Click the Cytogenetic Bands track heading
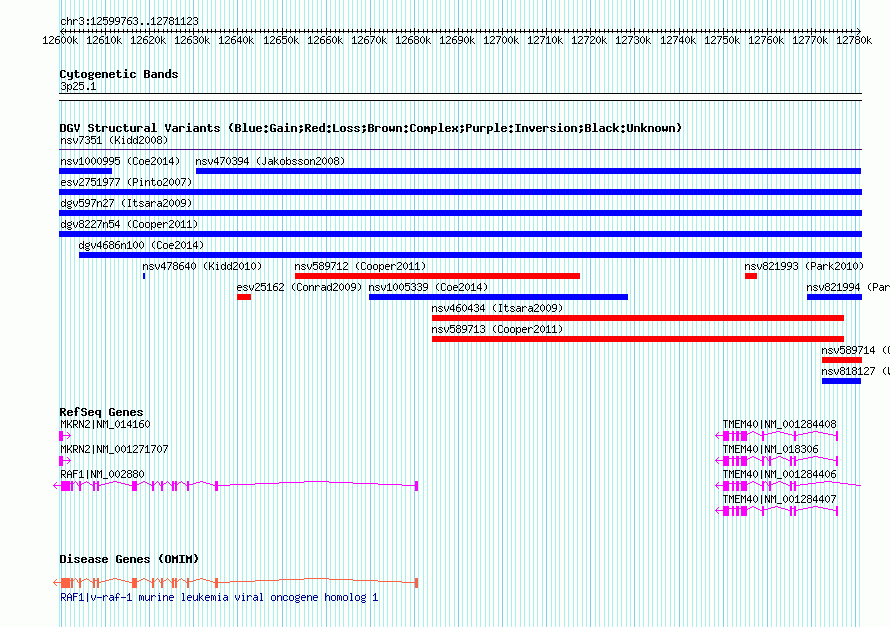The width and height of the screenshot is (890, 627). 119,74
